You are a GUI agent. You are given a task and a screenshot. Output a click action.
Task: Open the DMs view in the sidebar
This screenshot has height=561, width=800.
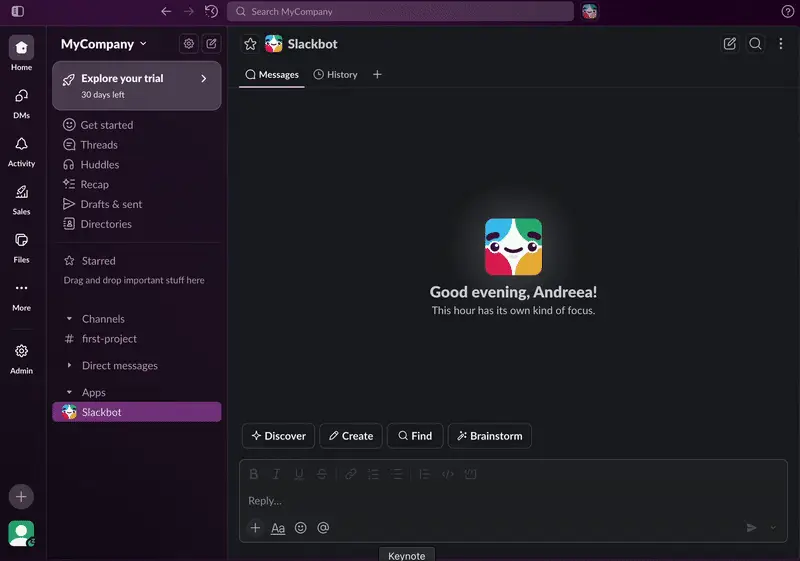coord(21,102)
